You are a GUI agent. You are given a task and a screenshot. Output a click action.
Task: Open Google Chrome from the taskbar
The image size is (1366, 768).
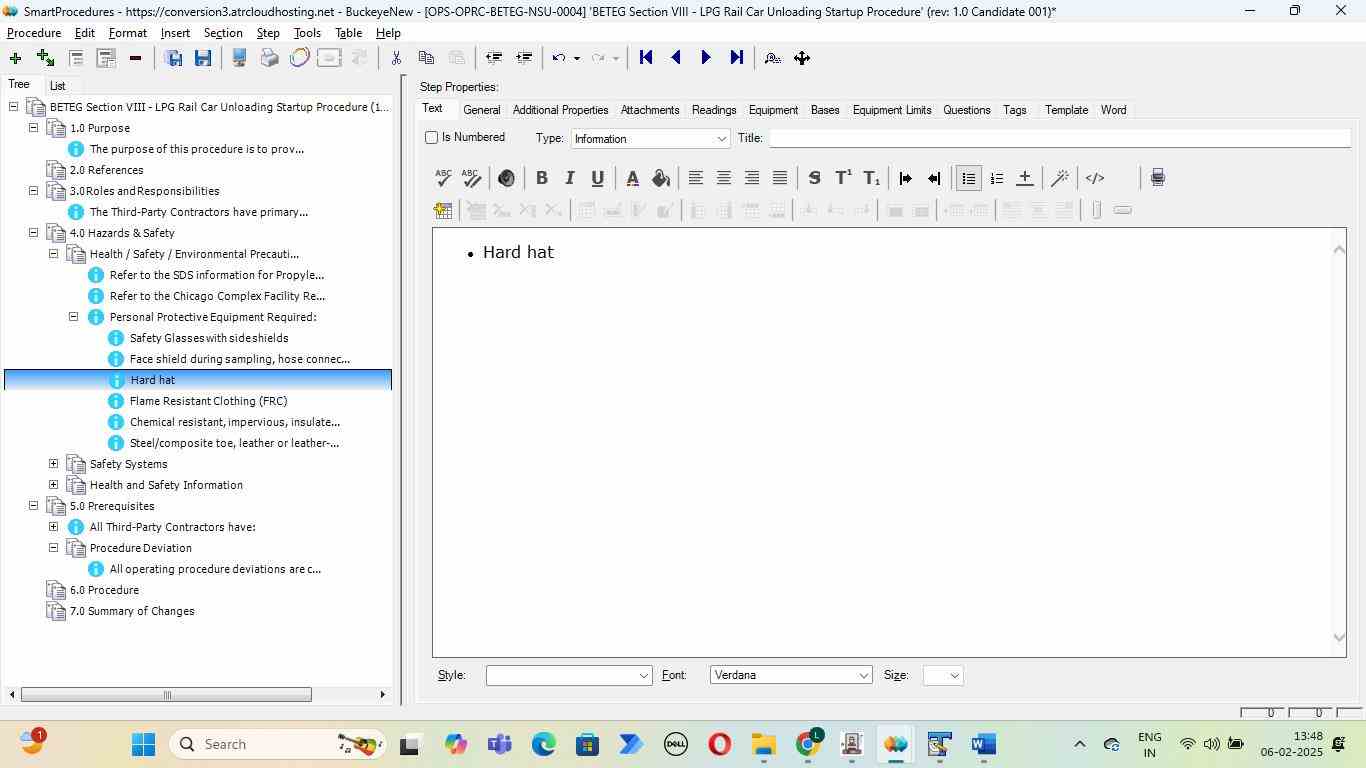click(809, 744)
